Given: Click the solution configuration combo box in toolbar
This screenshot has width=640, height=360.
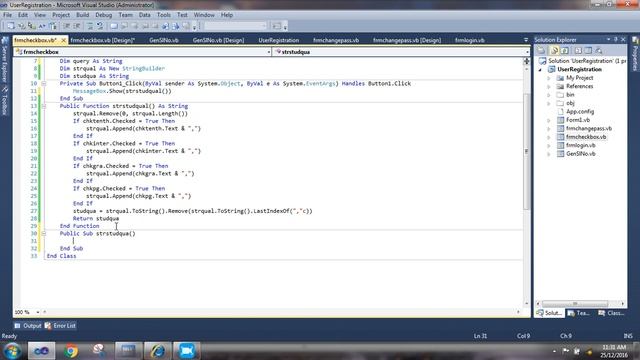Looking at the screenshot, I should point(236,26).
